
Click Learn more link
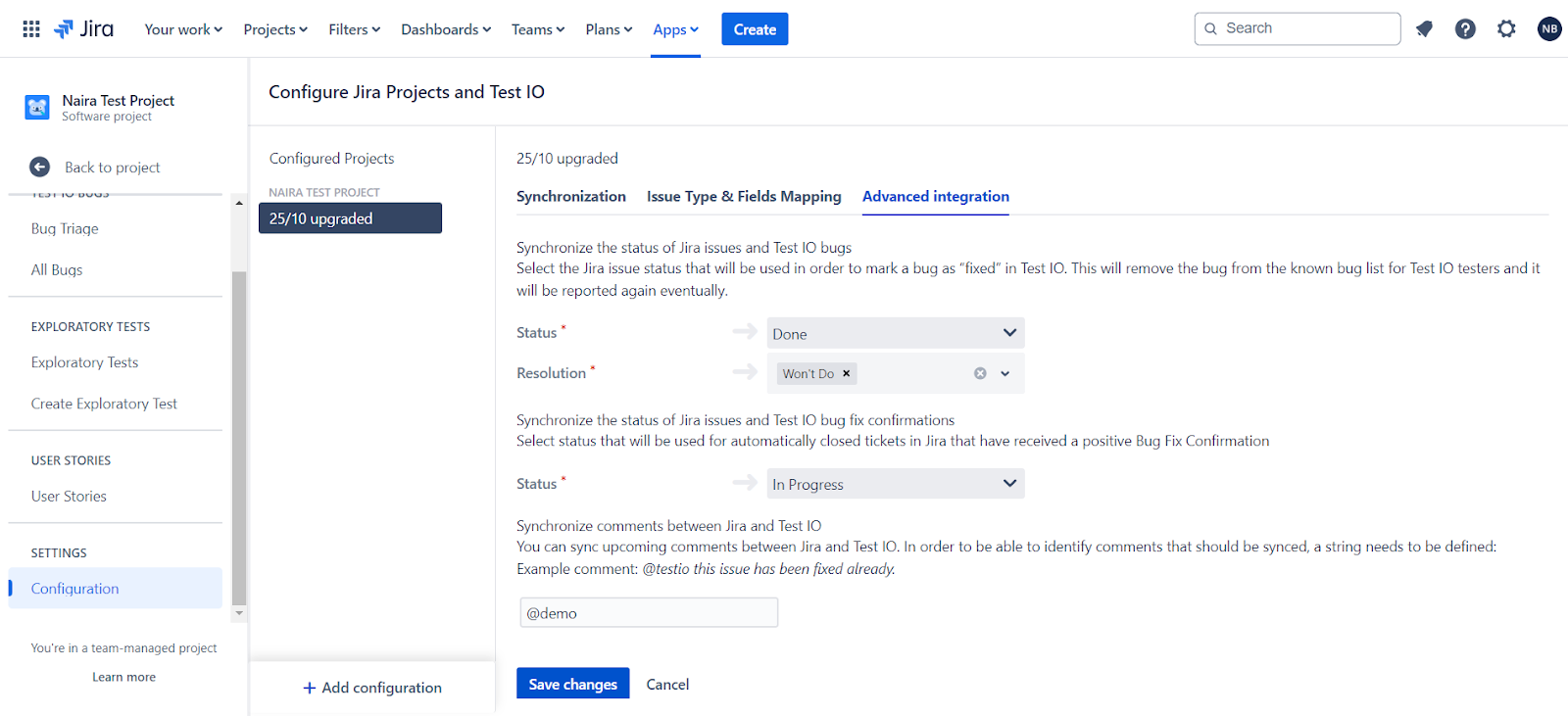click(x=124, y=677)
